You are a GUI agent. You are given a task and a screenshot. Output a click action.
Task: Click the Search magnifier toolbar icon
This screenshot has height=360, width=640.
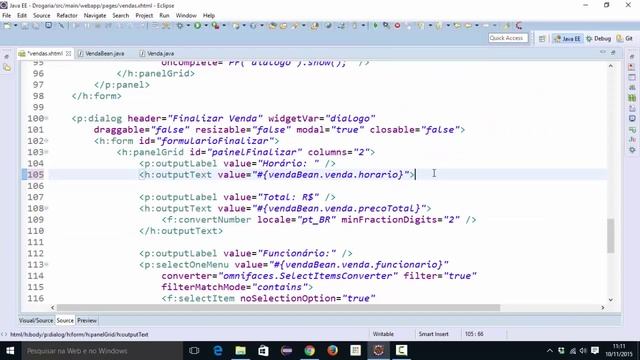pos(386,26)
